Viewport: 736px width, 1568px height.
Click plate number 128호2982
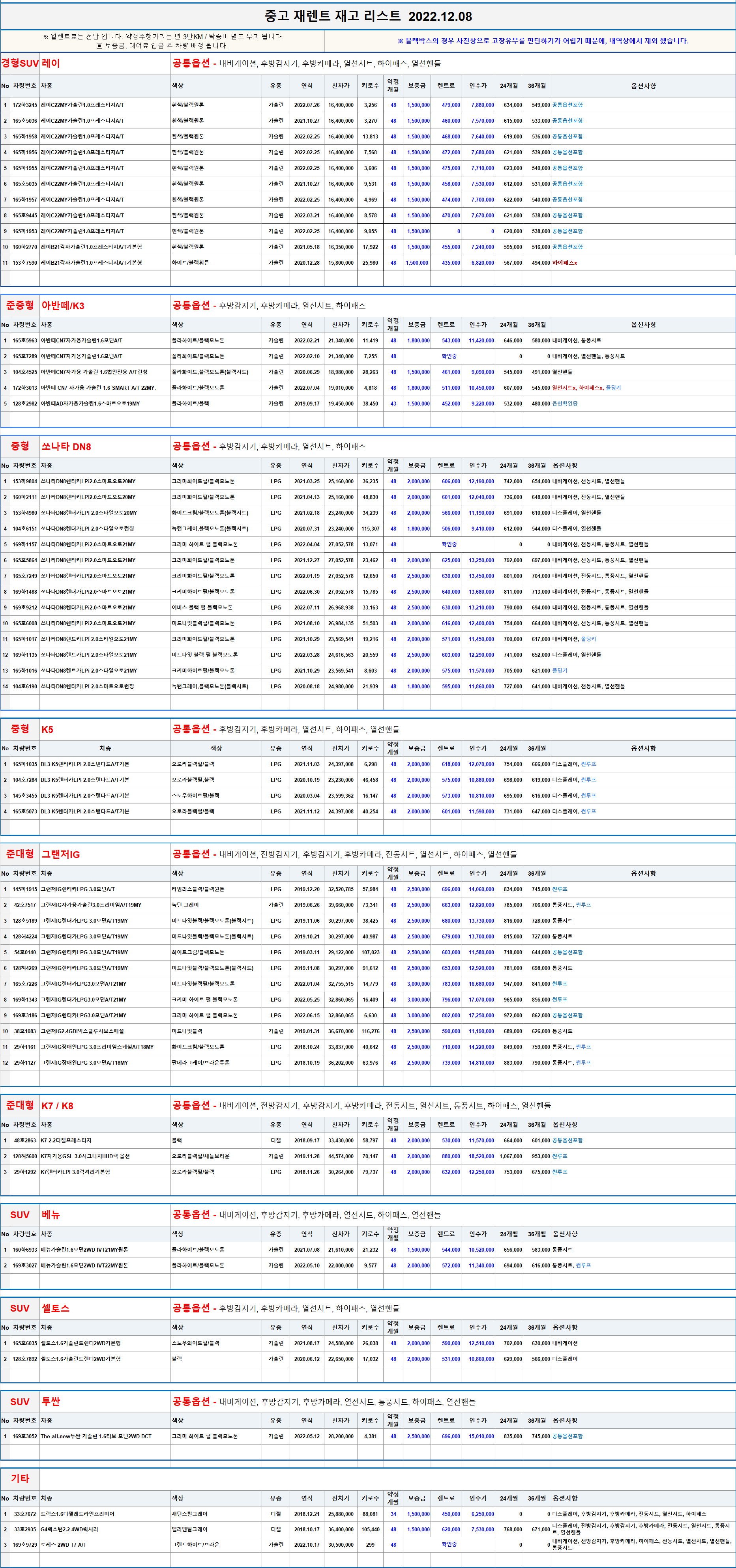point(25,404)
